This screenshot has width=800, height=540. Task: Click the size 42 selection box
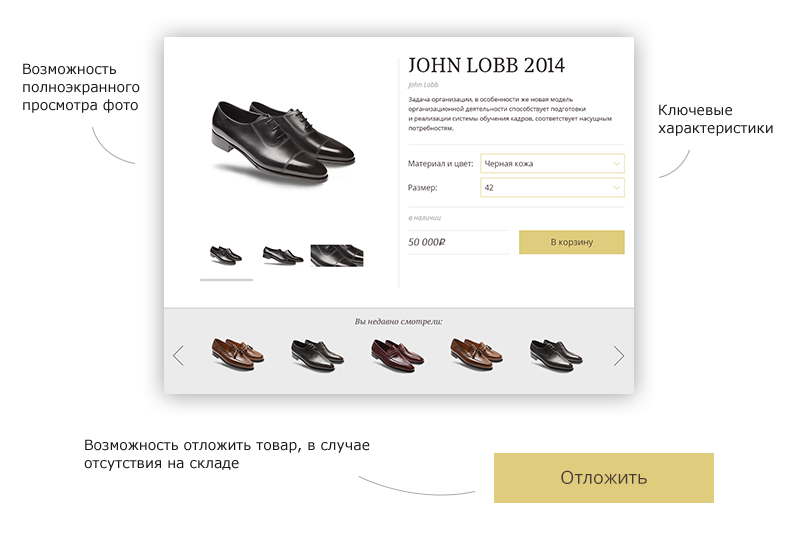(552, 188)
